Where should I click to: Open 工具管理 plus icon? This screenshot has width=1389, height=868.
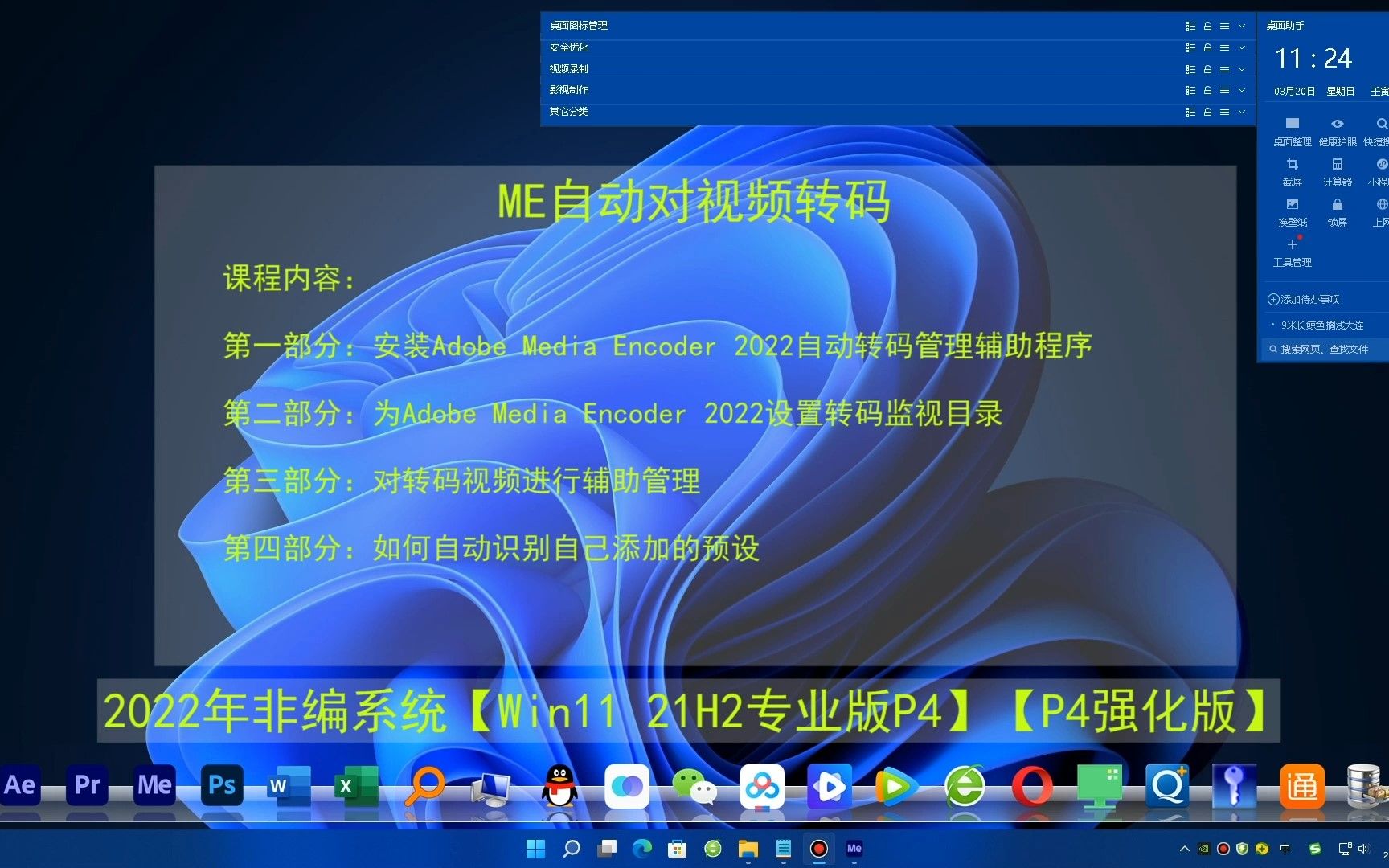(x=1293, y=252)
